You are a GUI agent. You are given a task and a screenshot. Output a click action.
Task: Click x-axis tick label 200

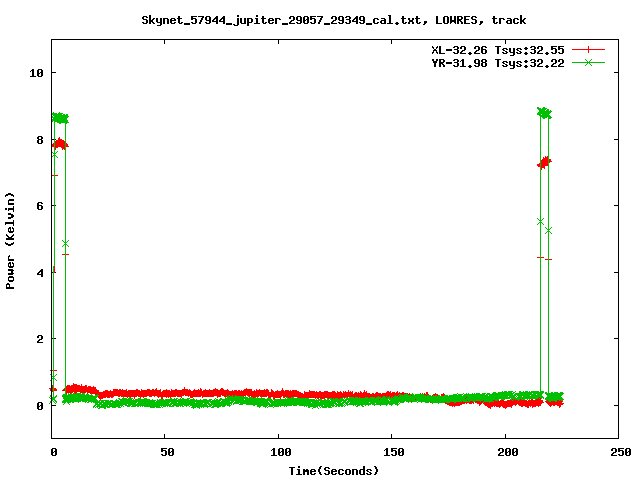point(508,452)
